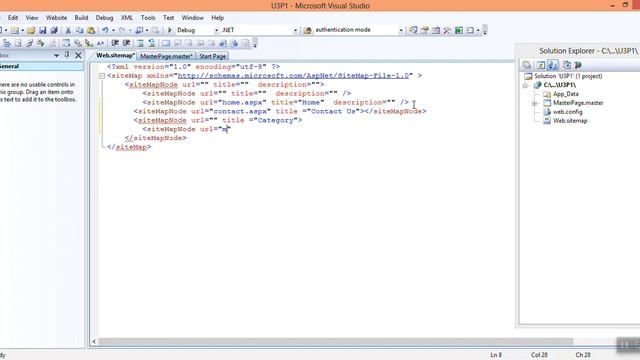The image size is (640, 360).
Task: Refresh the Solution Explorer
Action: pos(541,65)
